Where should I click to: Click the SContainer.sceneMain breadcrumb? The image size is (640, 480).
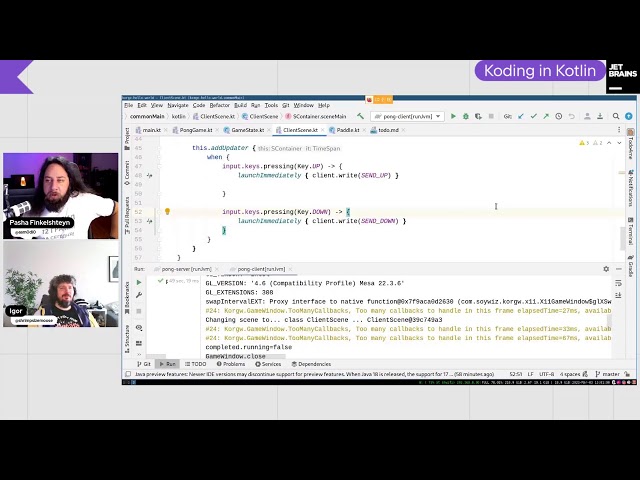(x=316, y=117)
